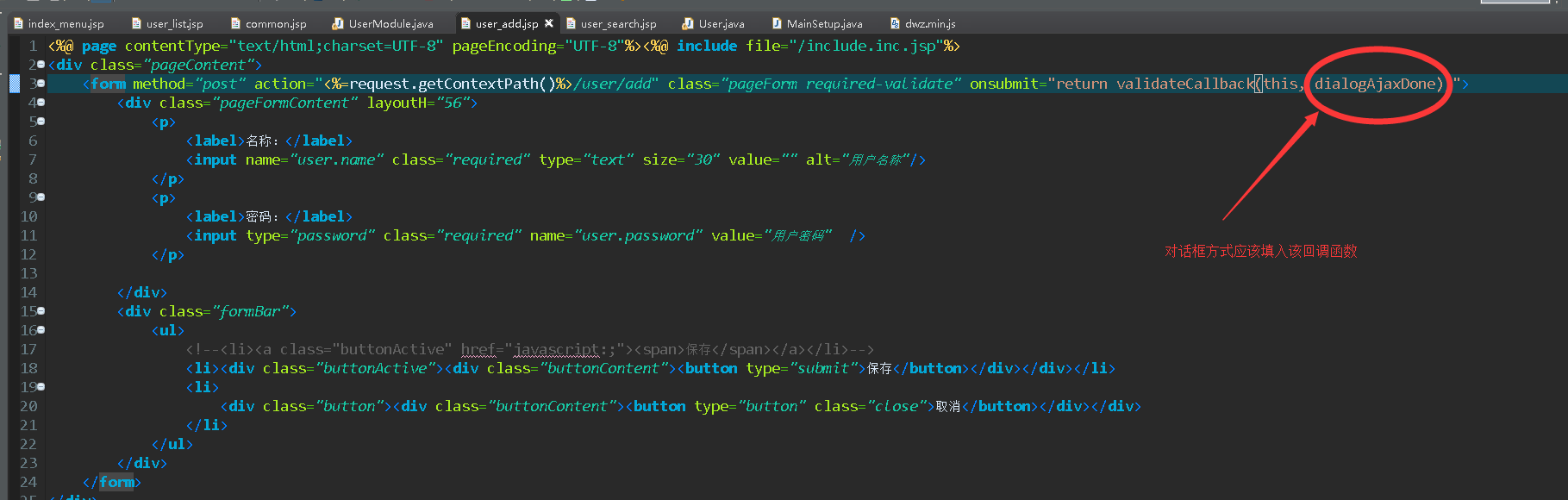This screenshot has height=500, width=1568.
Task: Place cursor on 'dialogAjaxDone' in line 3
Action: pos(1375,84)
